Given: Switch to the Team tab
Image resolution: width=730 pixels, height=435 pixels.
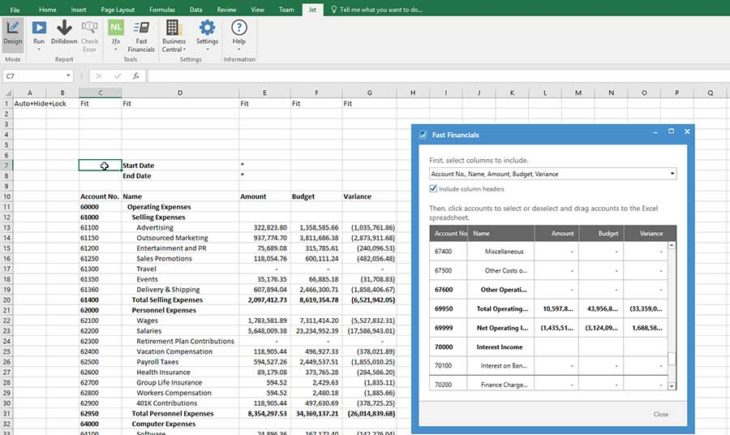Looking at the screenshot, I should tap(286, 9).
